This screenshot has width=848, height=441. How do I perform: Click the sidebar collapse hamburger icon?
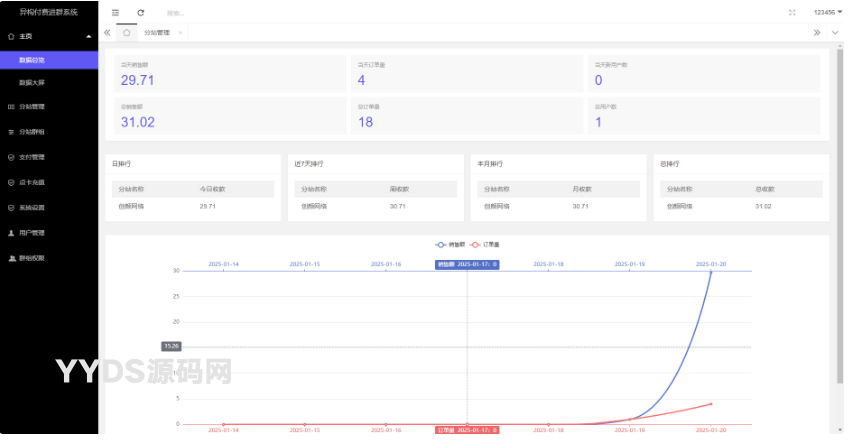[115, 13]
